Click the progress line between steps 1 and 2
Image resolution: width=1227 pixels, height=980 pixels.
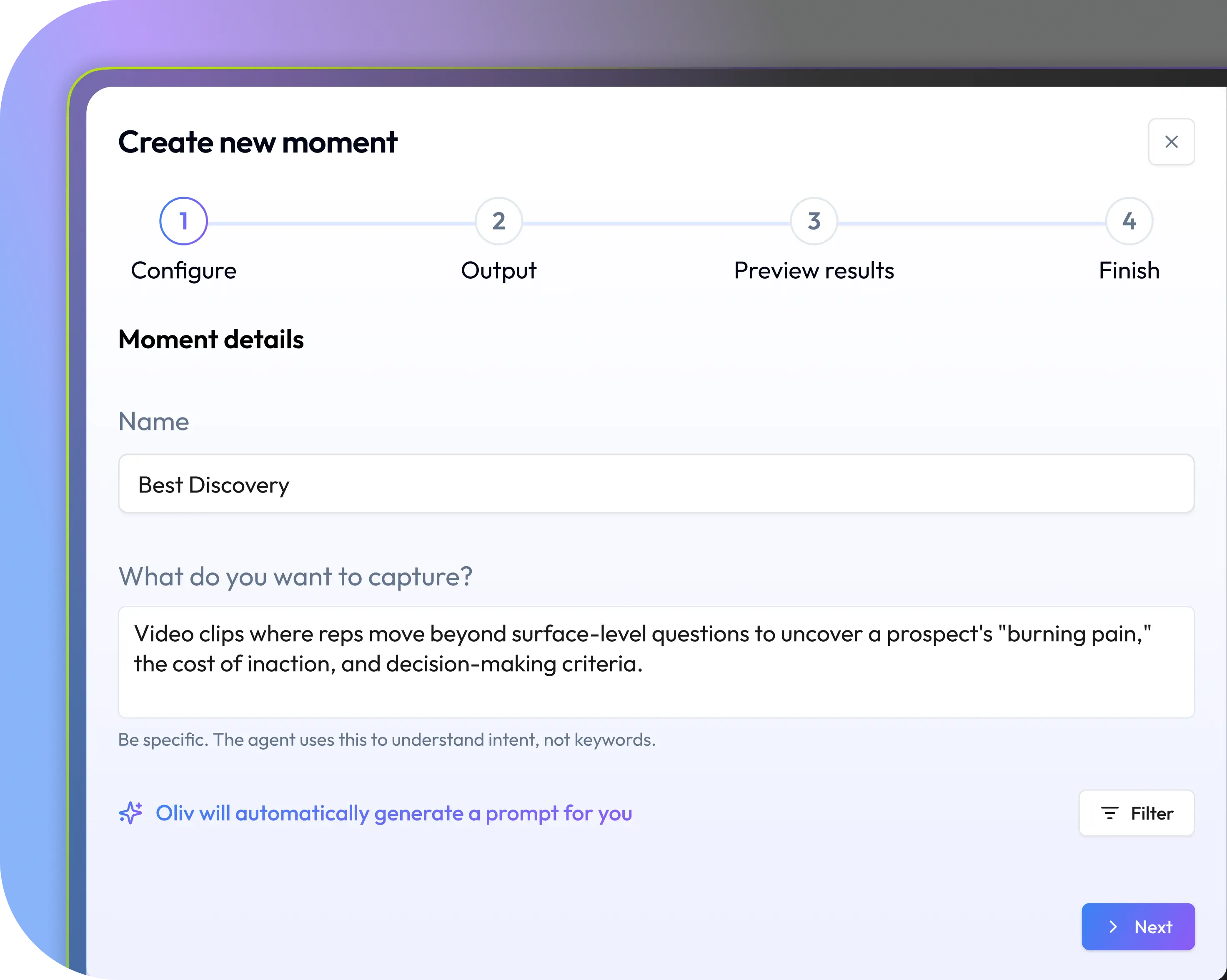tap(341, 223)
